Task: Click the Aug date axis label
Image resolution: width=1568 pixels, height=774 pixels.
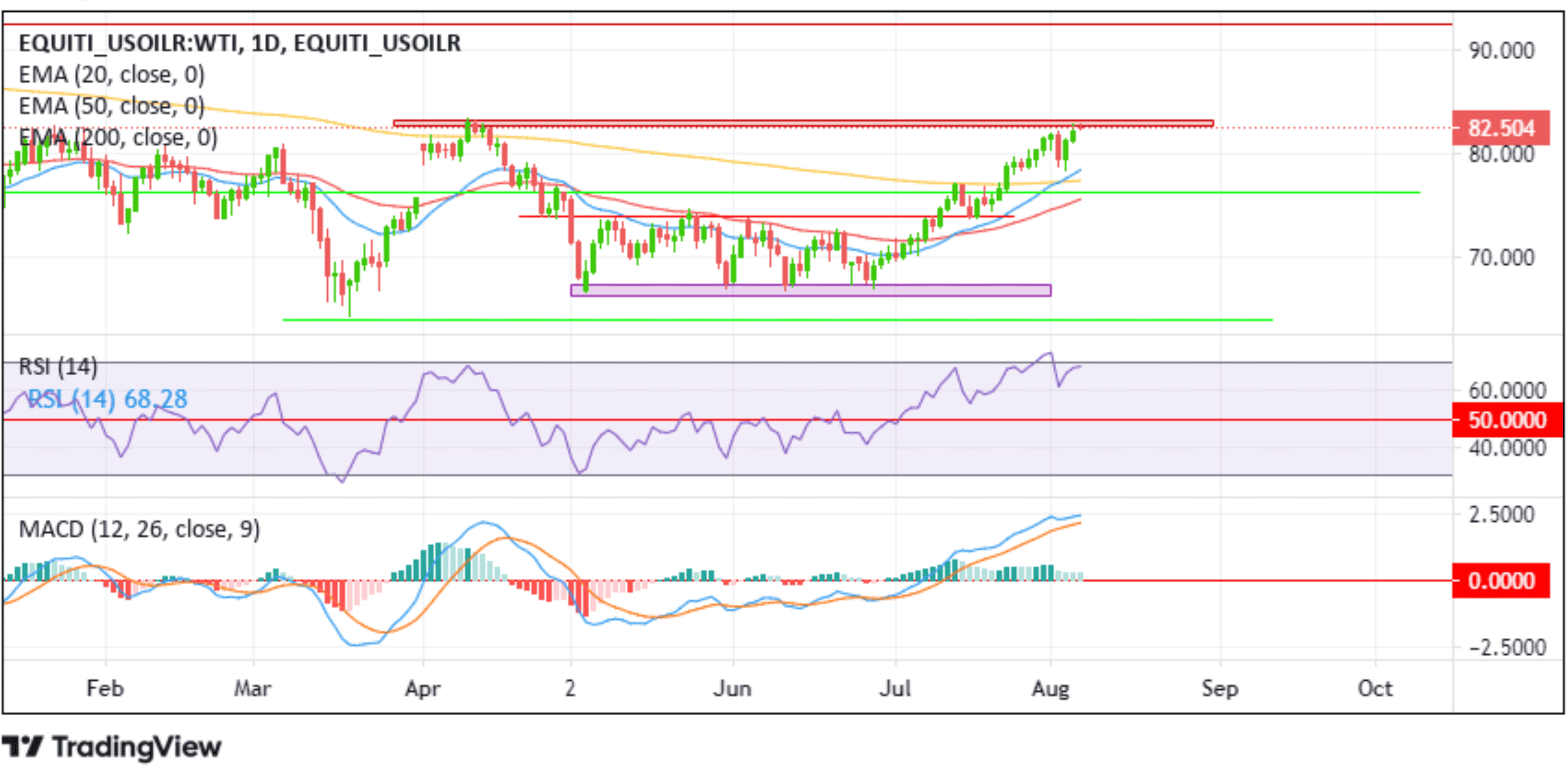Action: click(1050, 689)
